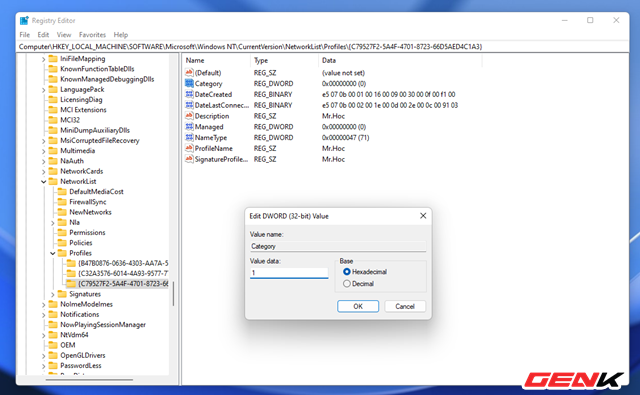Expand the LanguagePack key
Screen dimensions: 640x395
coord(43,90)
